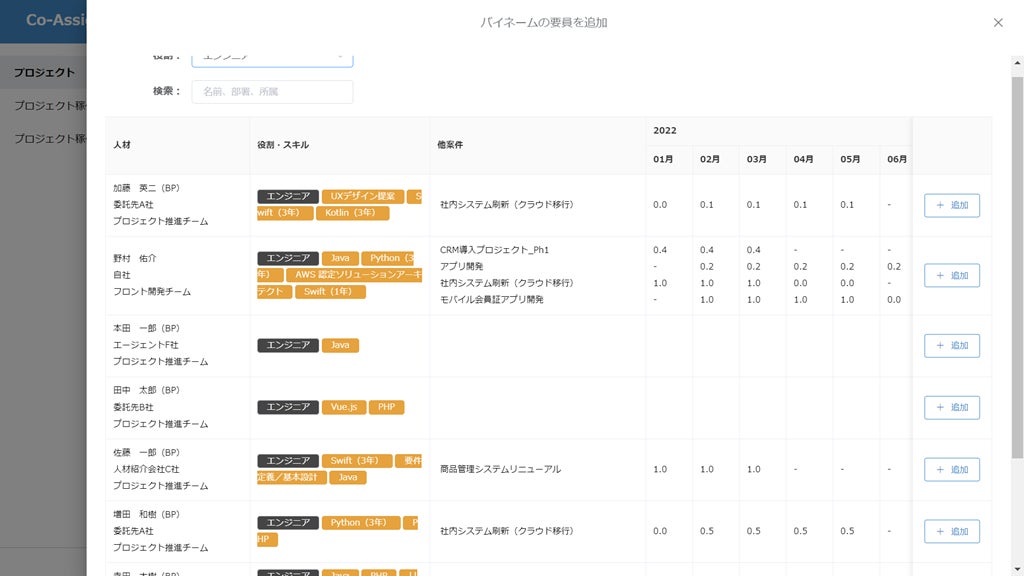Add 加藤 英二 with the 追加 button
The width and height of the screenshot is (1024, 576).
(951, 205)
